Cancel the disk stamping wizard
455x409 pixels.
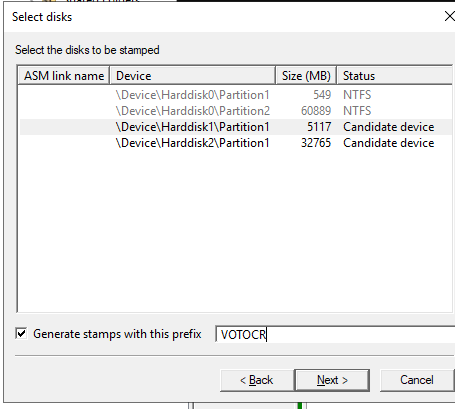pyautogui.click(x=417, y=380)
